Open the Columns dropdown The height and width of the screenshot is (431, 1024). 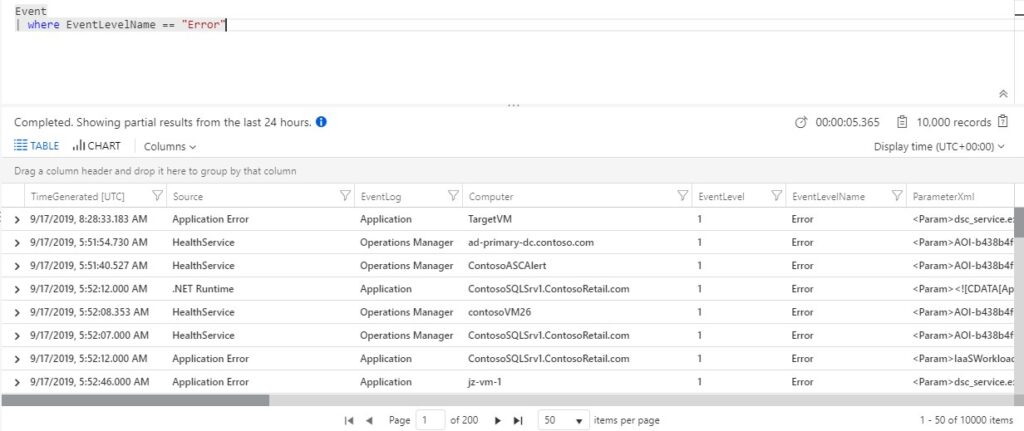point(170,147)
